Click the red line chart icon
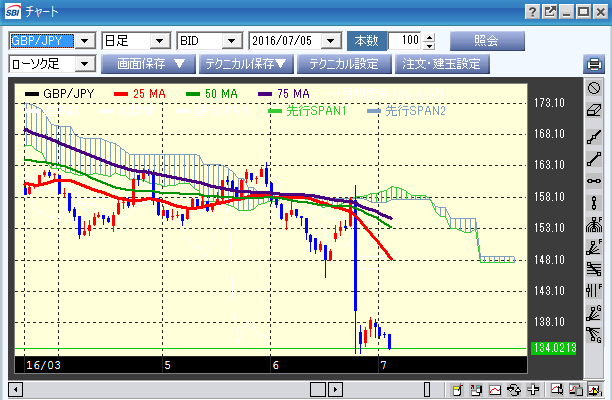 [495, 389]
